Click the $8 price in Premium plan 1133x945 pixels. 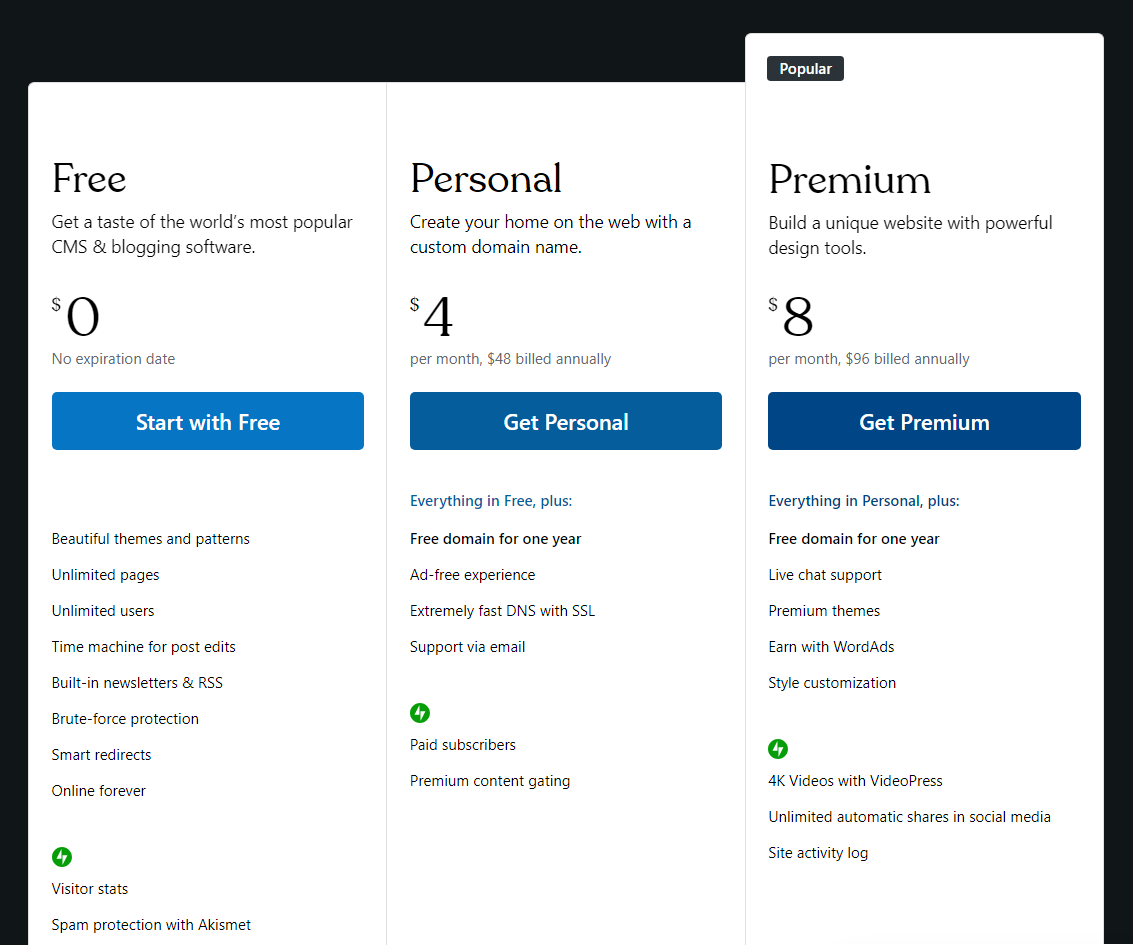click(790, 316)
